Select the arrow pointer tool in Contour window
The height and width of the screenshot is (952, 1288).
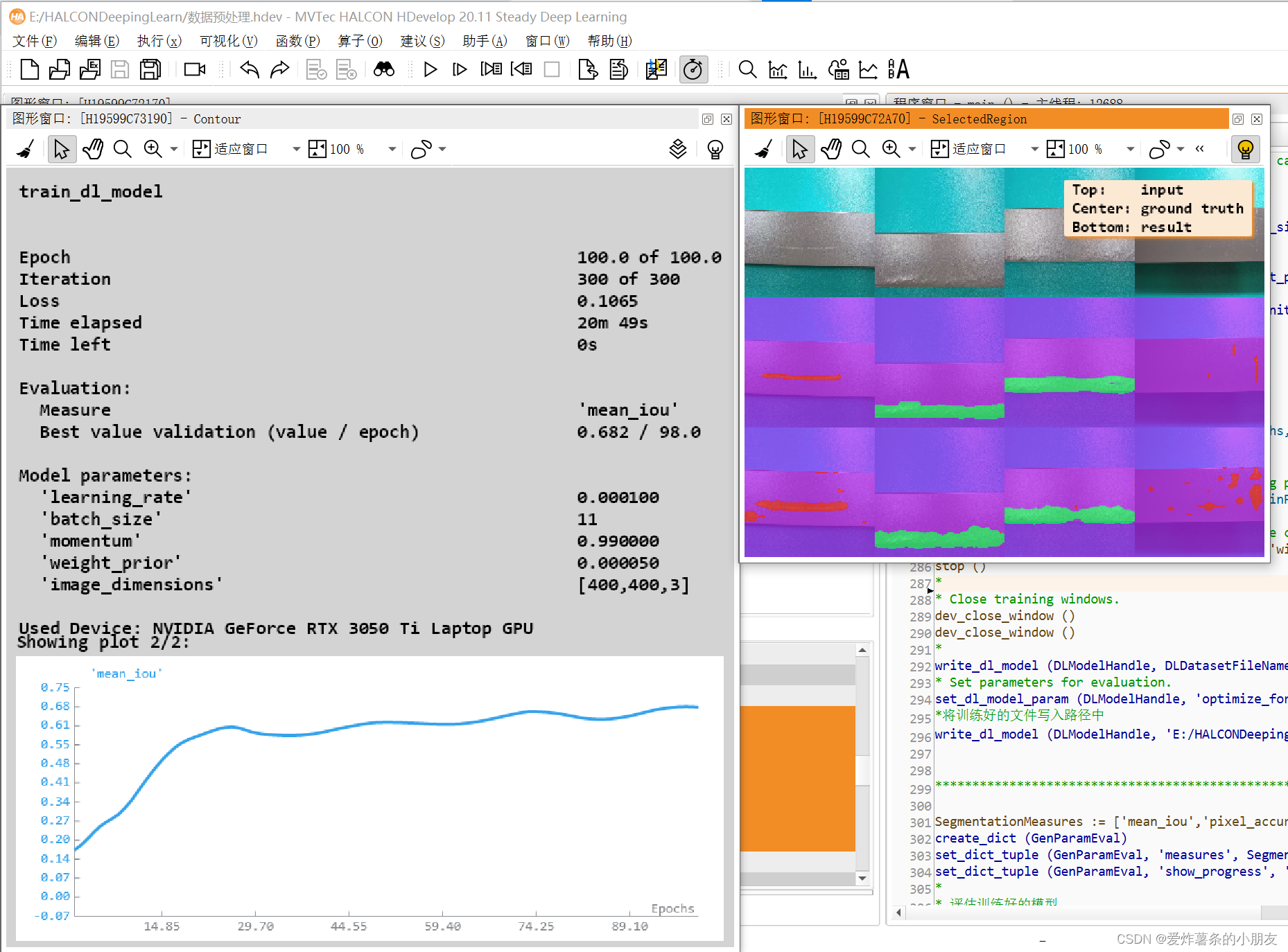coord(61,149)
